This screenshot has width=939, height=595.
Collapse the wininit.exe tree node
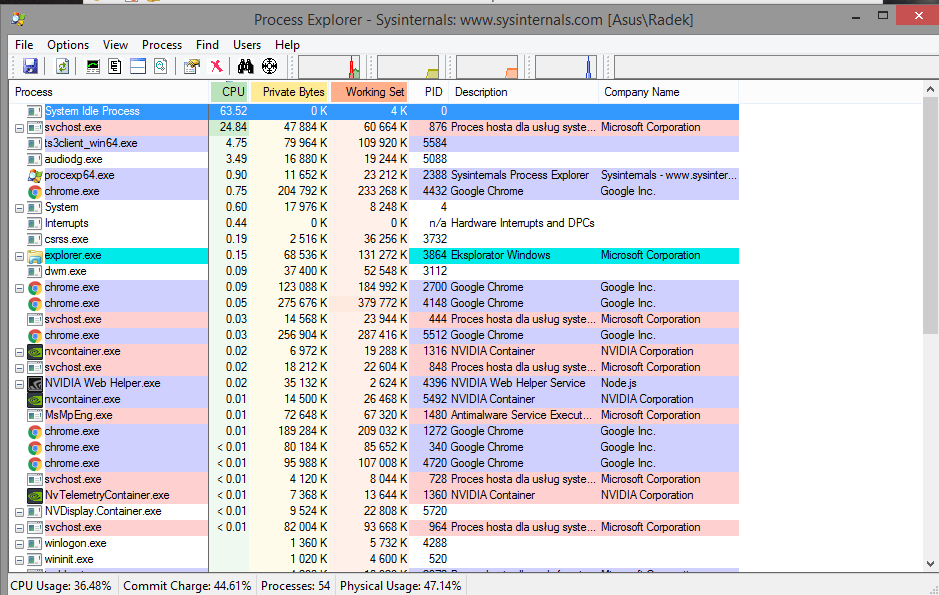coord(19,560)
